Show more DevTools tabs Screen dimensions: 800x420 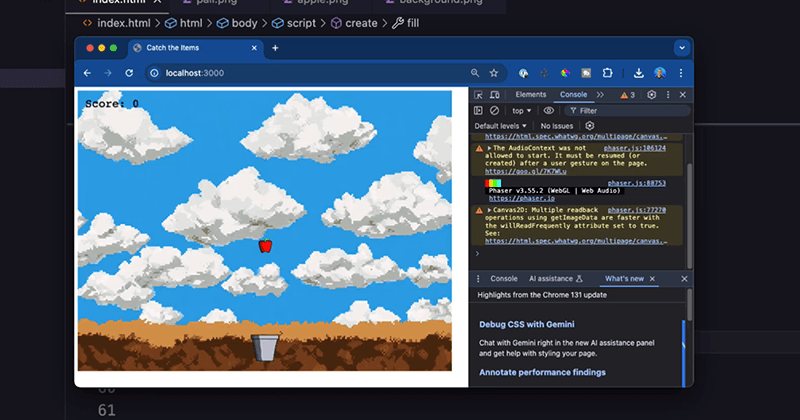pyautogui.click(x=600, y=95)
